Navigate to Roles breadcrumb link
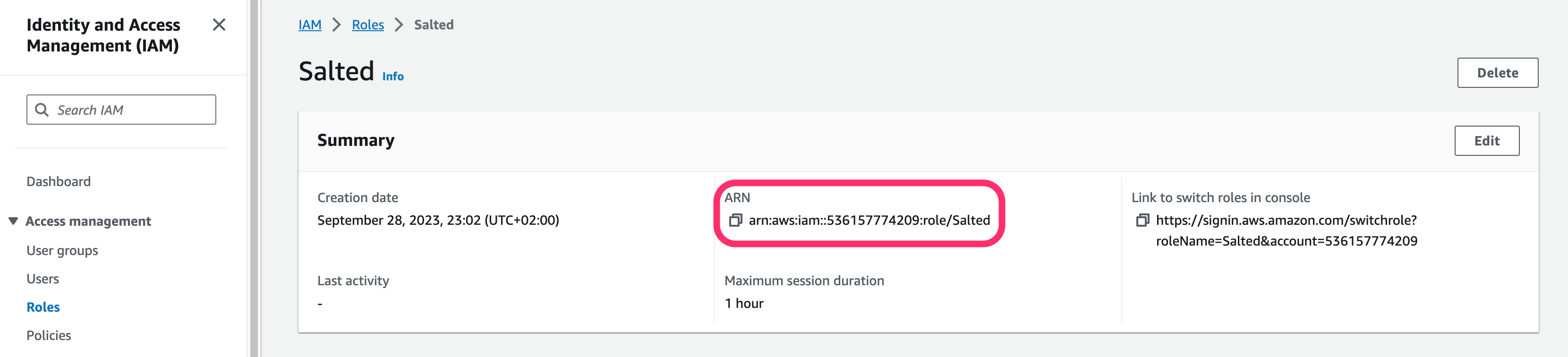This screenshot has height=357, width=1568. [x=367, y=25]
